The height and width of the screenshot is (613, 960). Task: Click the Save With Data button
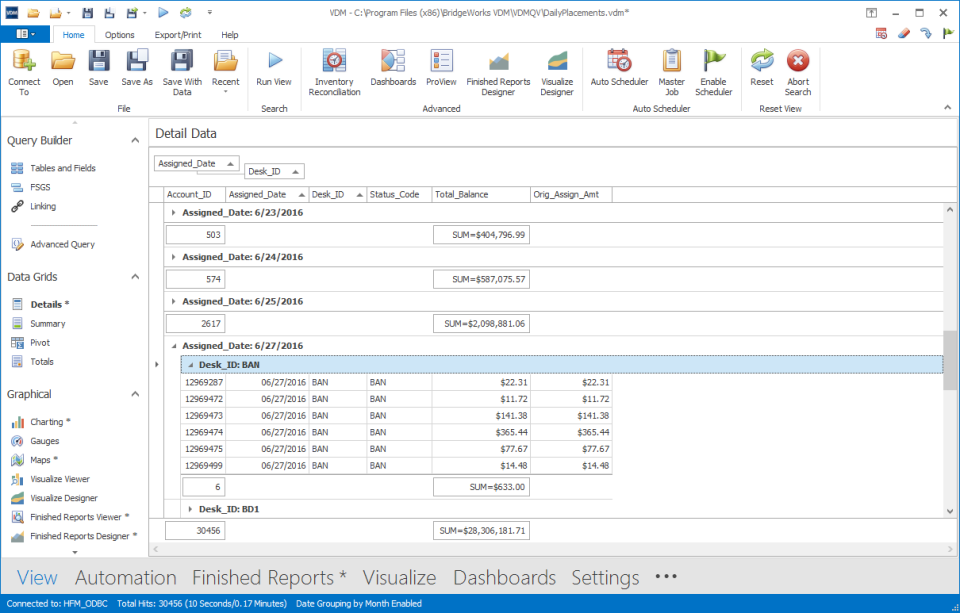click(x=181, y=70)
